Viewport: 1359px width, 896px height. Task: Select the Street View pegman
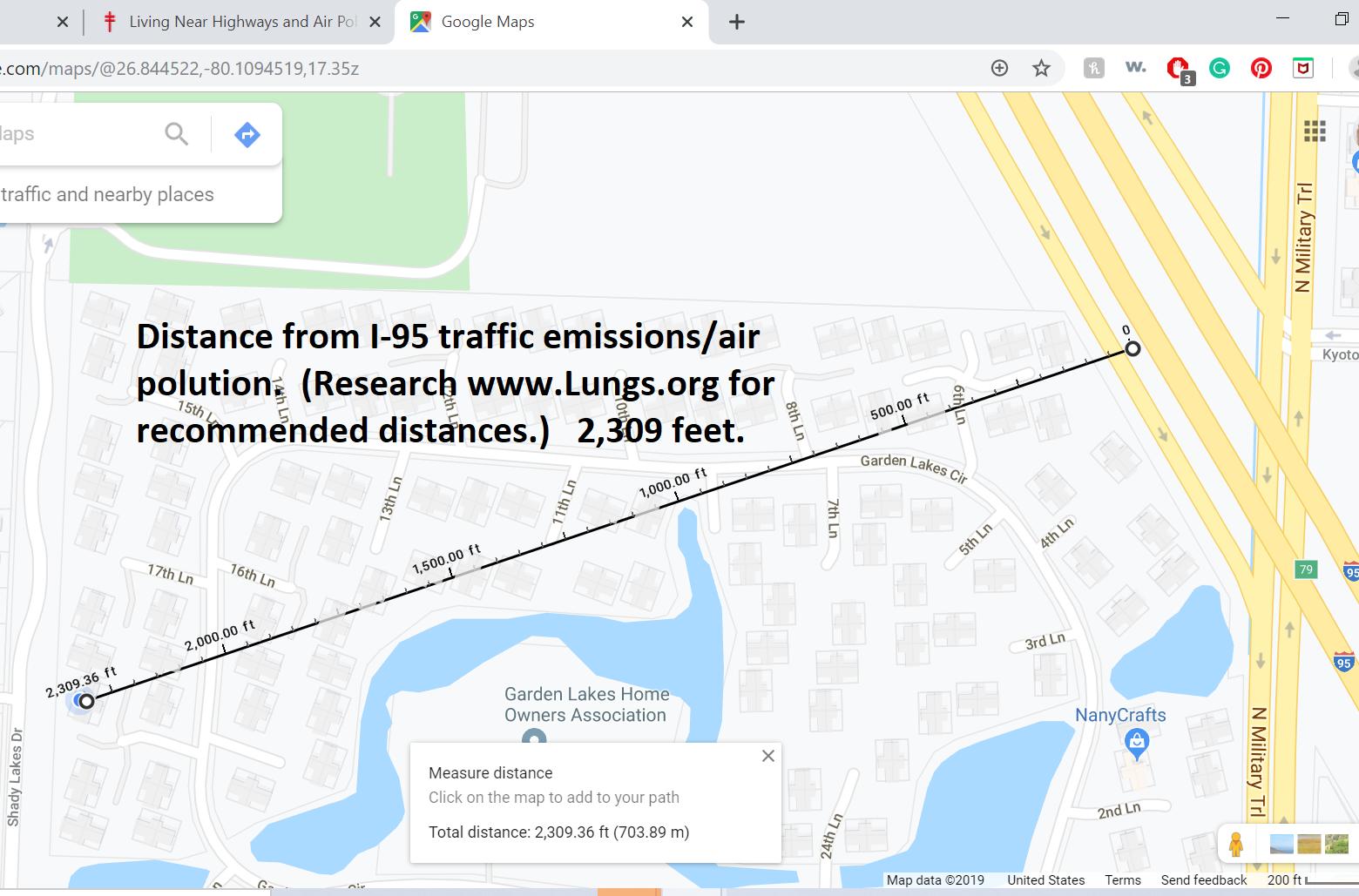point(1235,844)
